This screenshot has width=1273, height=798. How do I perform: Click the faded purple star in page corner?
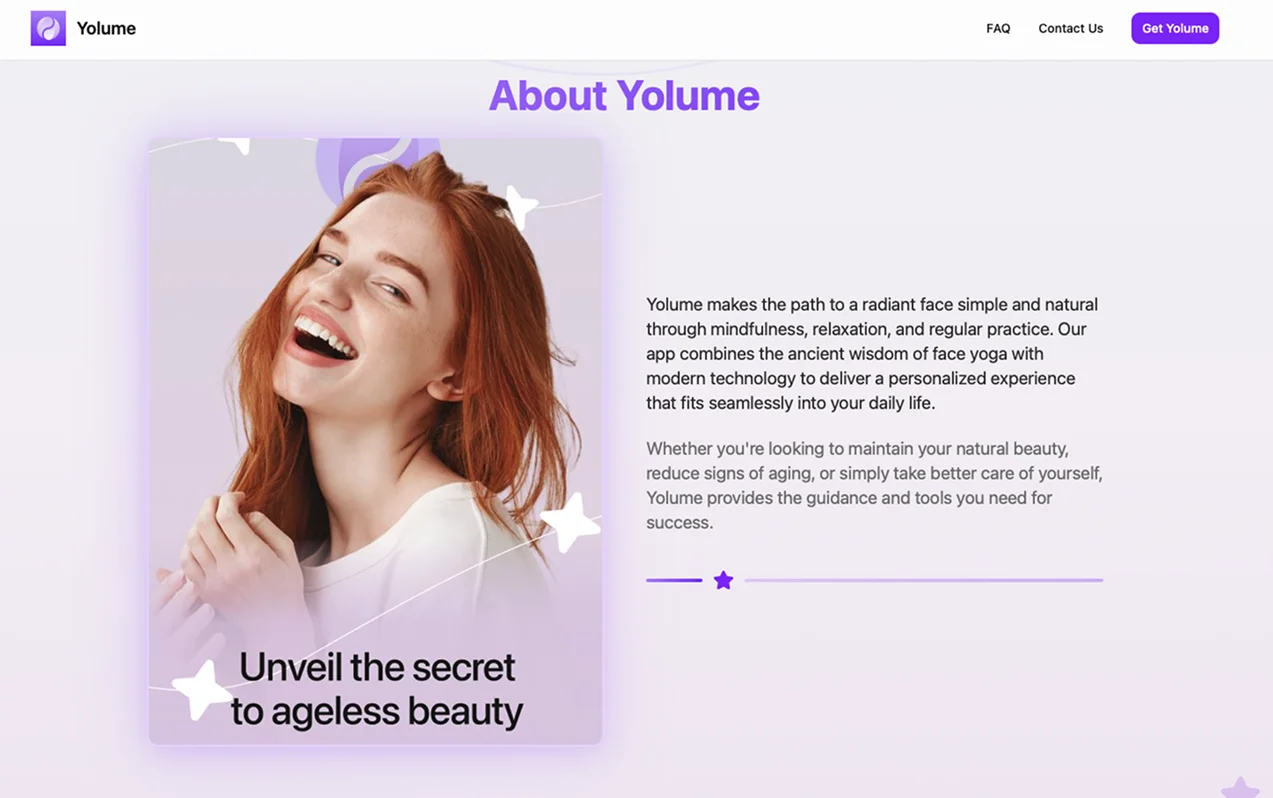pyautogui.click(x=1240, y=788)
